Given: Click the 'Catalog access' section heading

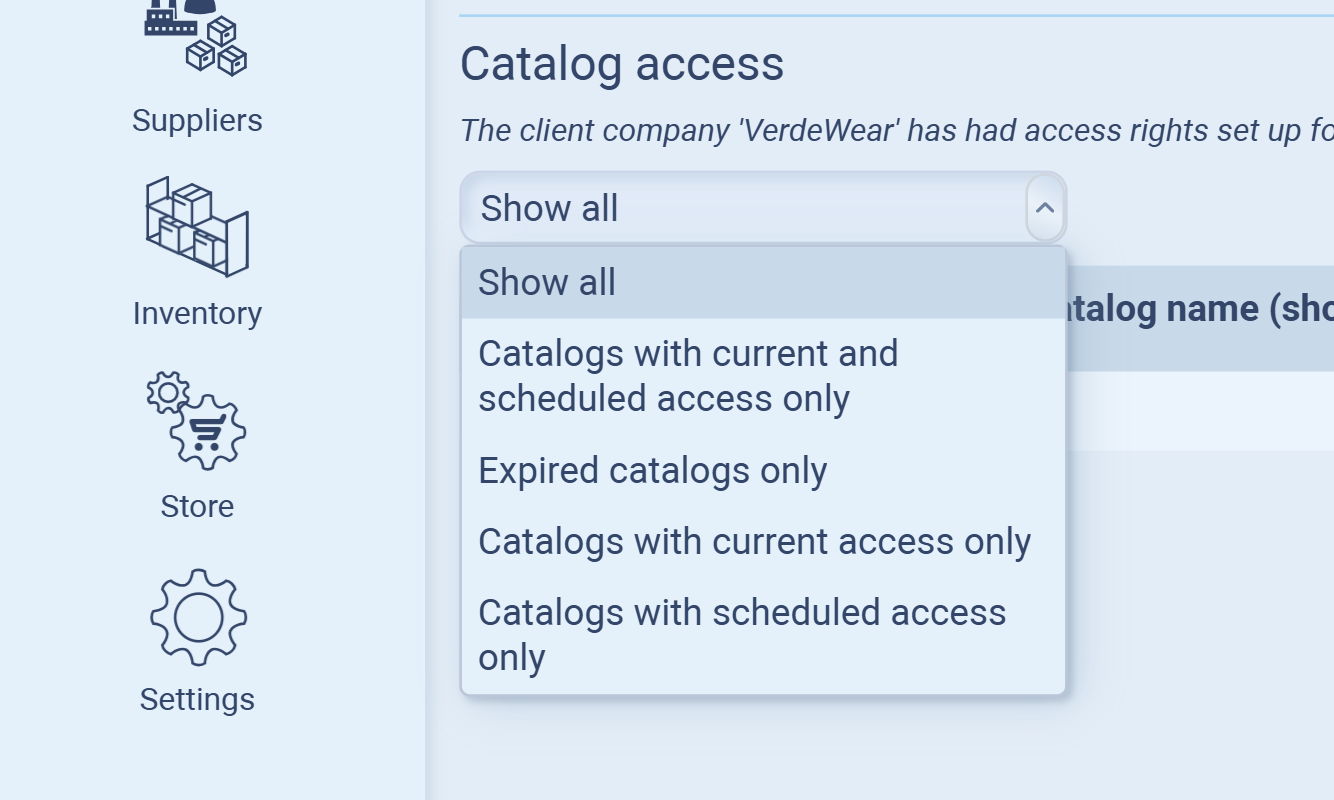Looking at the screenshot, I should [x=622, y=64].
